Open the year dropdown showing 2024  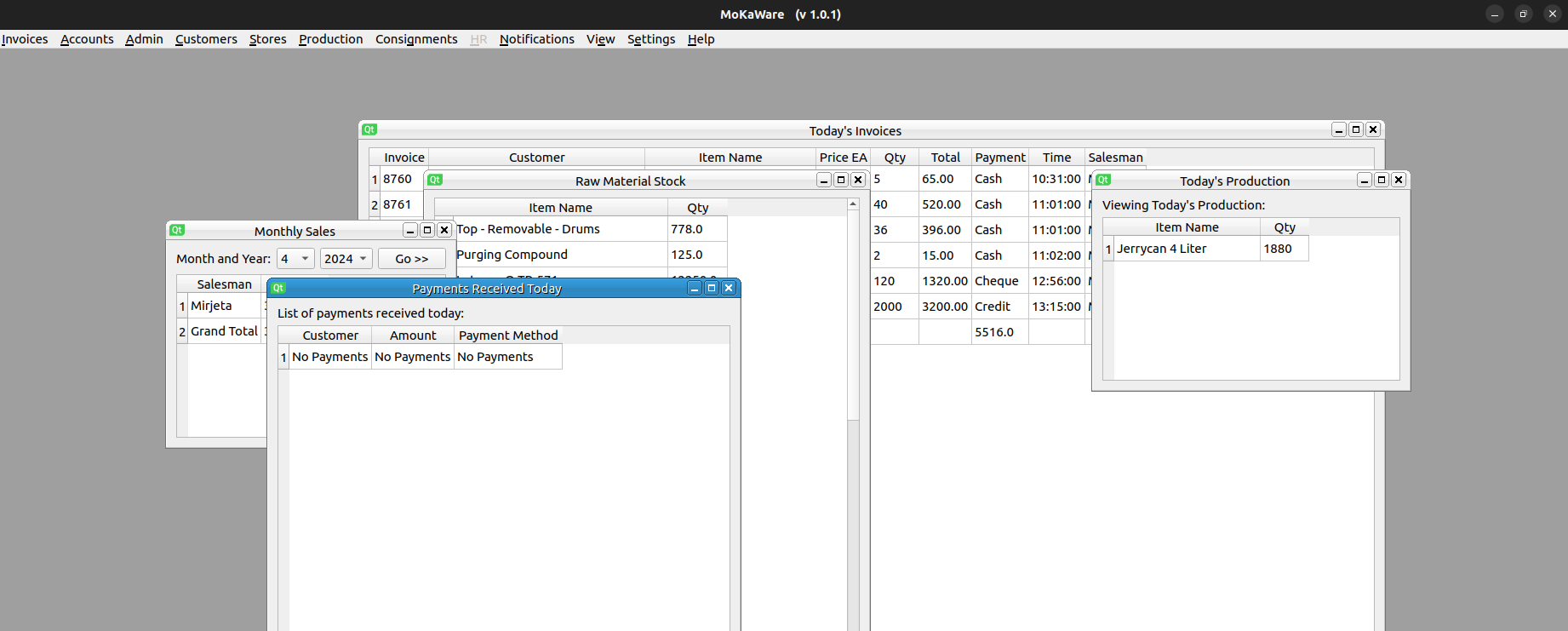click(x=346, y=259)
